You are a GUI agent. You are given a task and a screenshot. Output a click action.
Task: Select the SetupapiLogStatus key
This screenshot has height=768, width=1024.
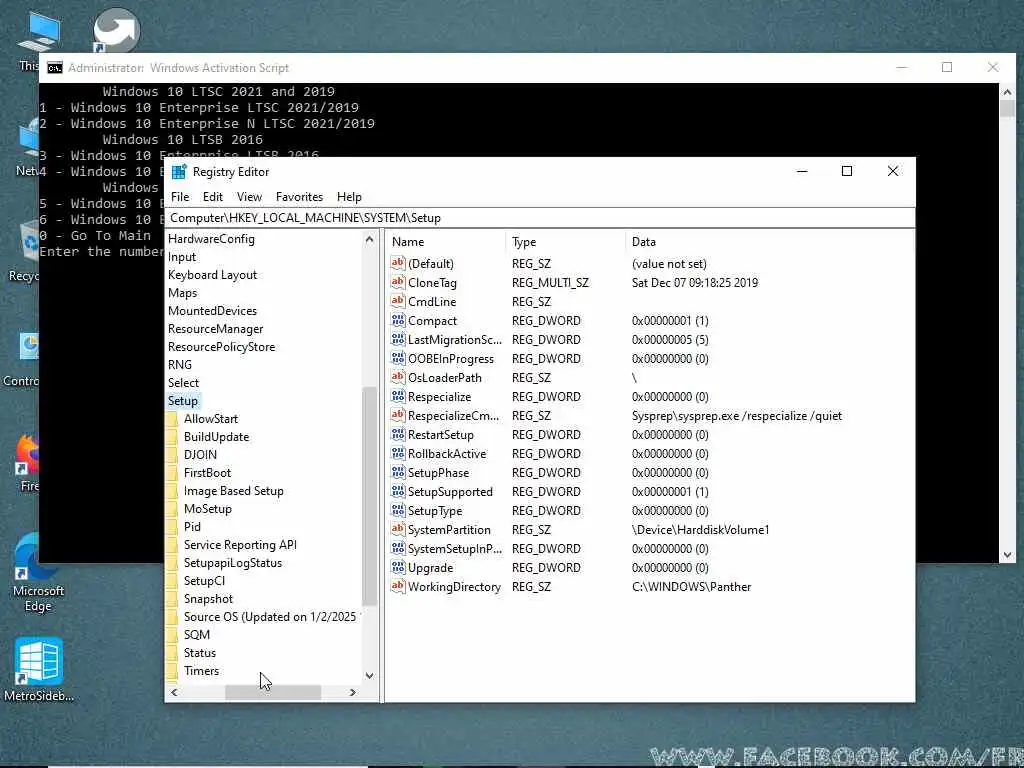pos(232,563)
